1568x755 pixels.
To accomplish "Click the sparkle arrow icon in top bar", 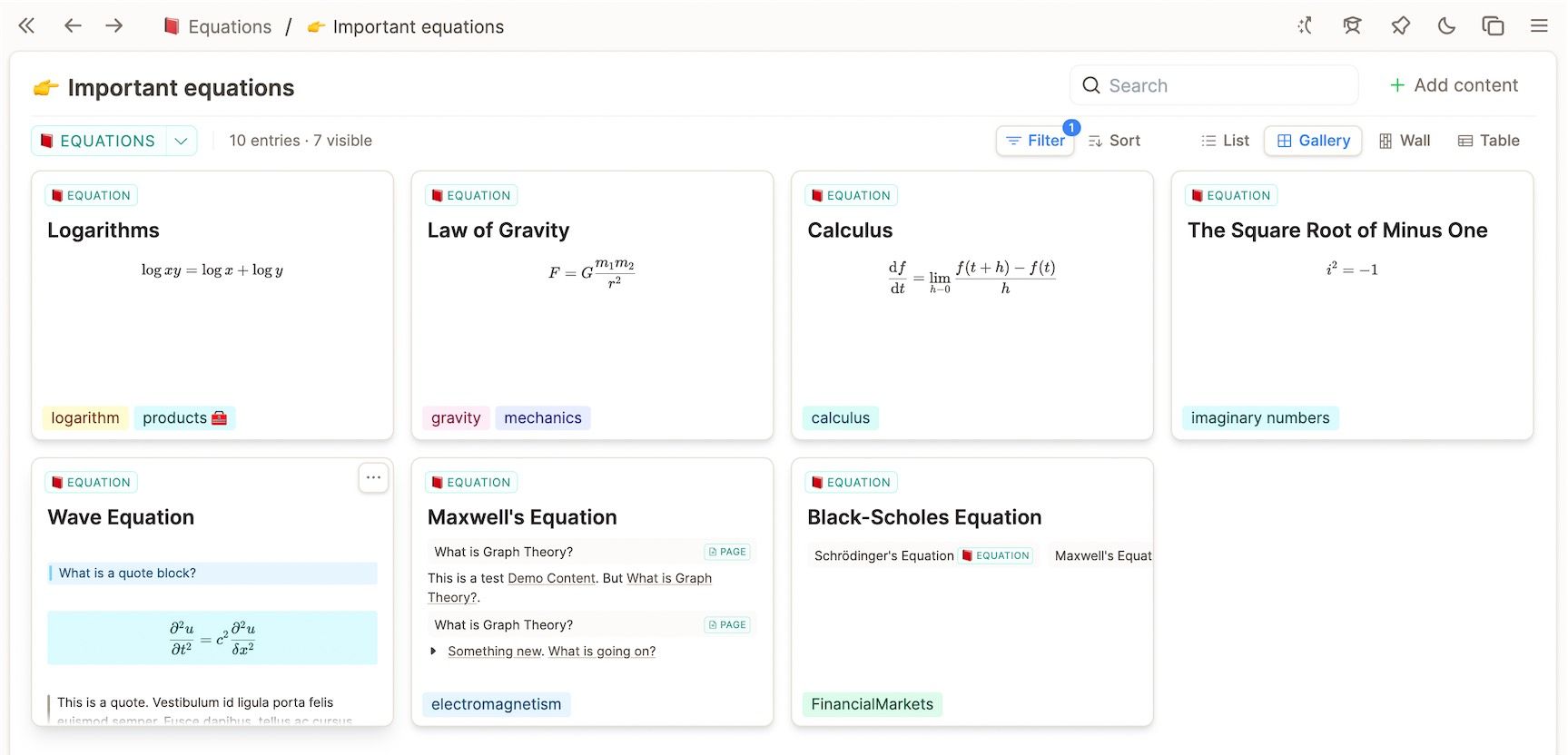I will 1305,26.
